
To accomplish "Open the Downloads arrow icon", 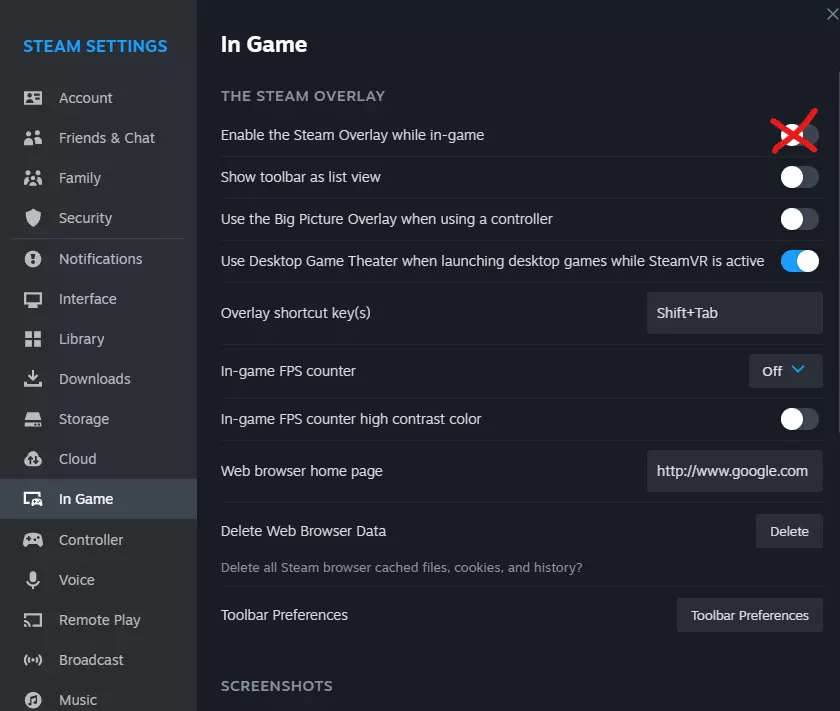I will [x=33, y=379].
